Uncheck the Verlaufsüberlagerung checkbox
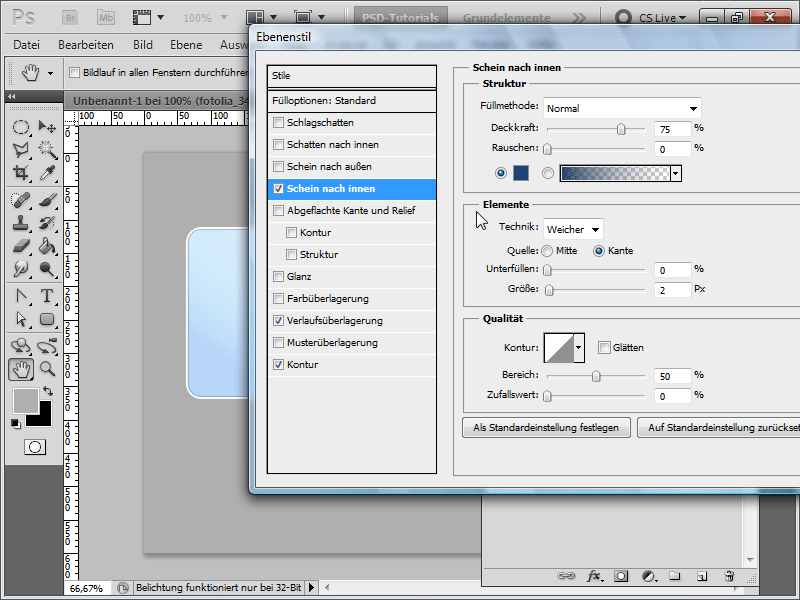This screenshot has width=800, height=600. coord(278,320)
